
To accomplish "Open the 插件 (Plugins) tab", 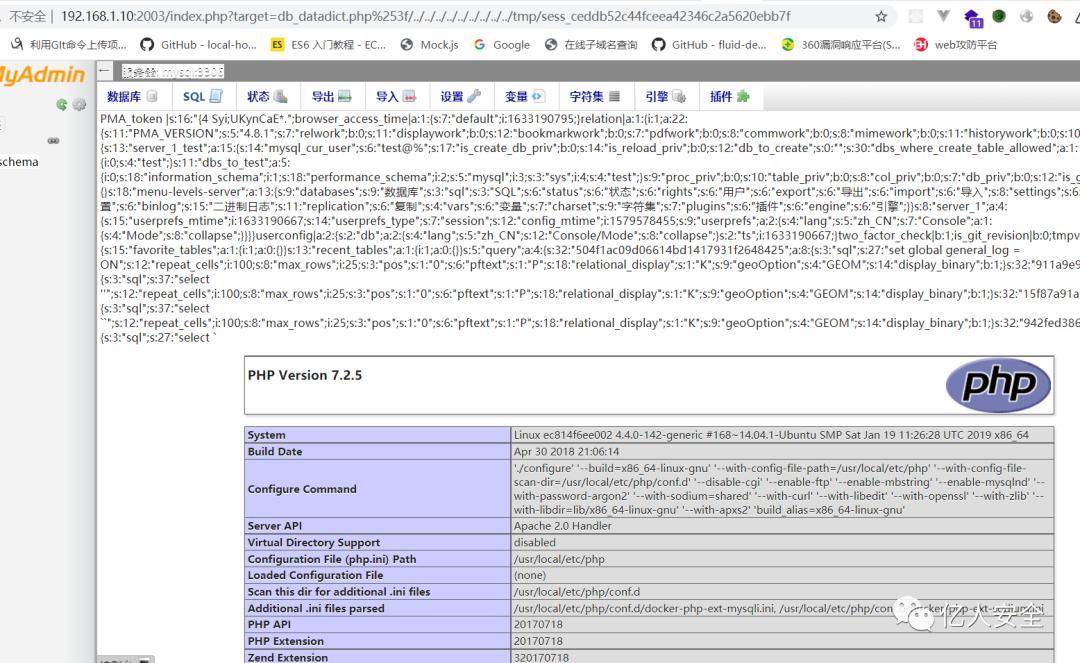I will [x=729, y=97].
